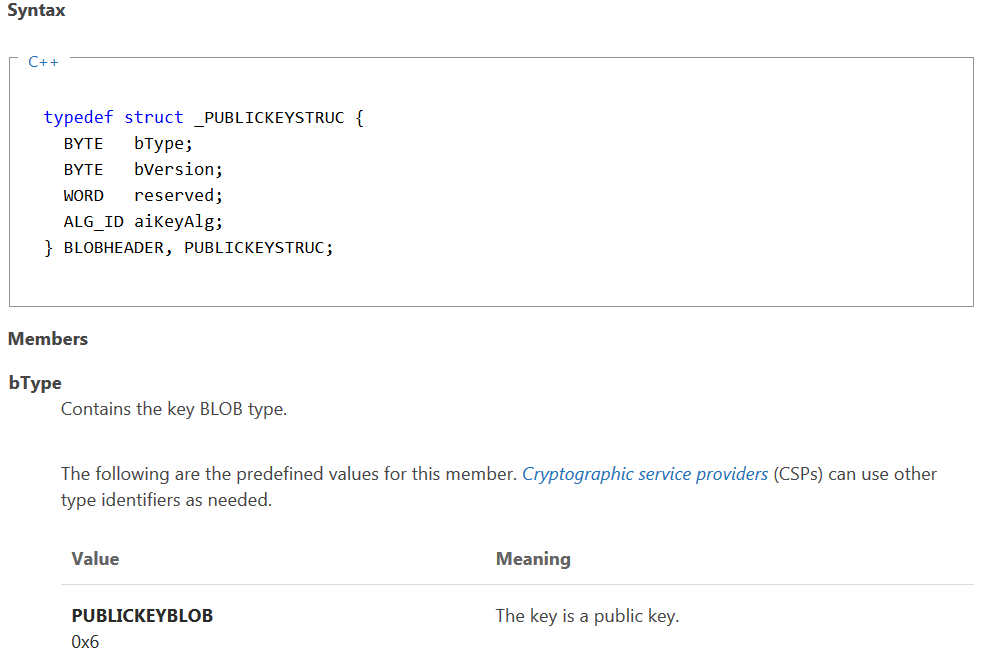Viewport: 996px width, 659px height.
Task: Click the BLOBHEADER type name
Action: 114,248
